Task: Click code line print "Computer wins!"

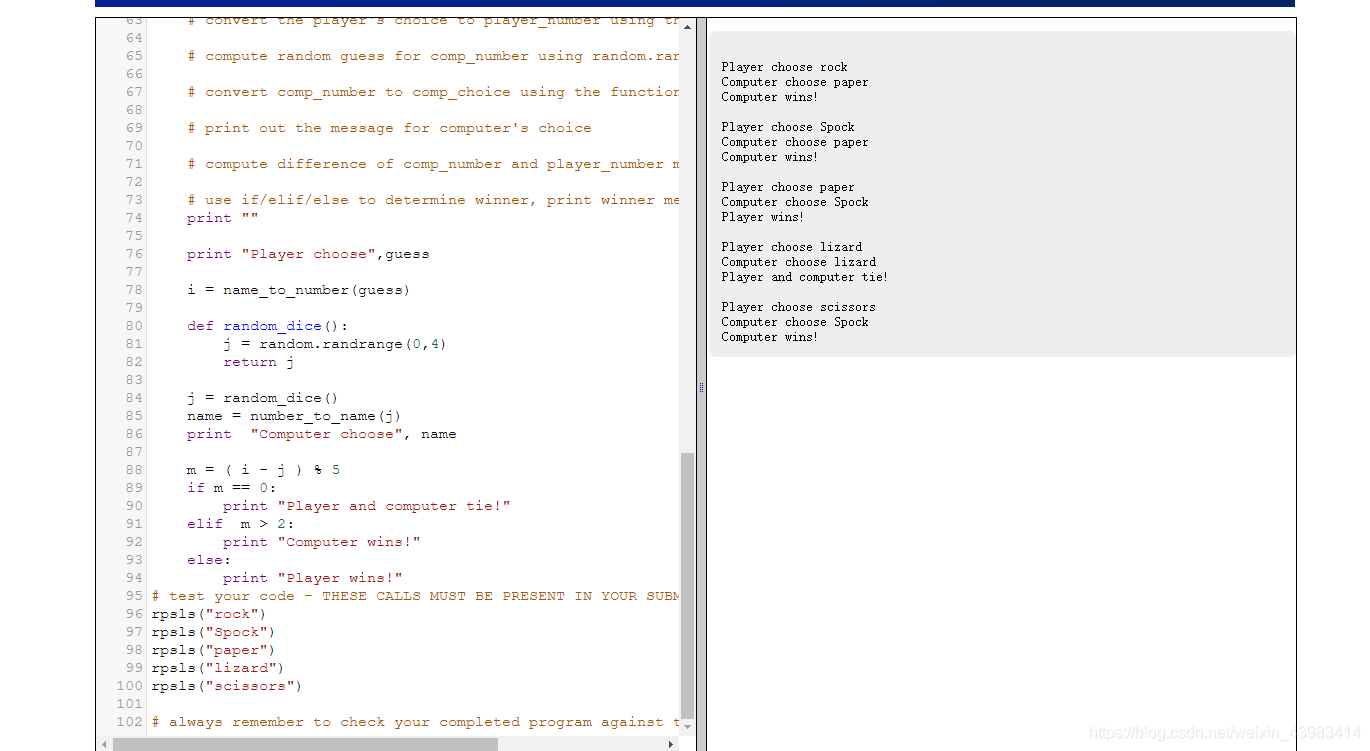Action: pos(321,542)
